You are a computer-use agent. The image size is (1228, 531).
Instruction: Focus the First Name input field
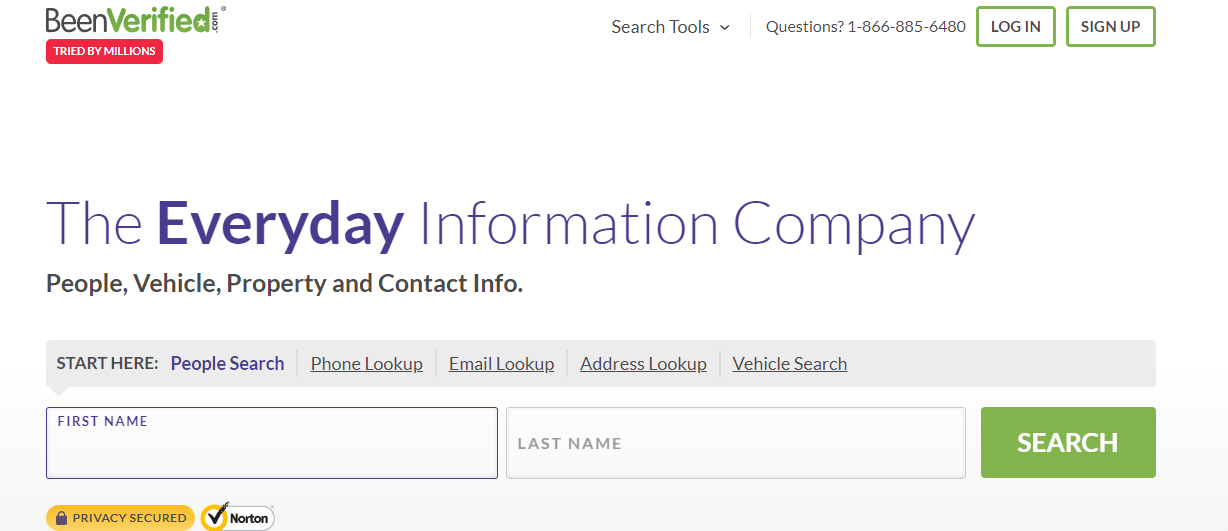point(272,443)
